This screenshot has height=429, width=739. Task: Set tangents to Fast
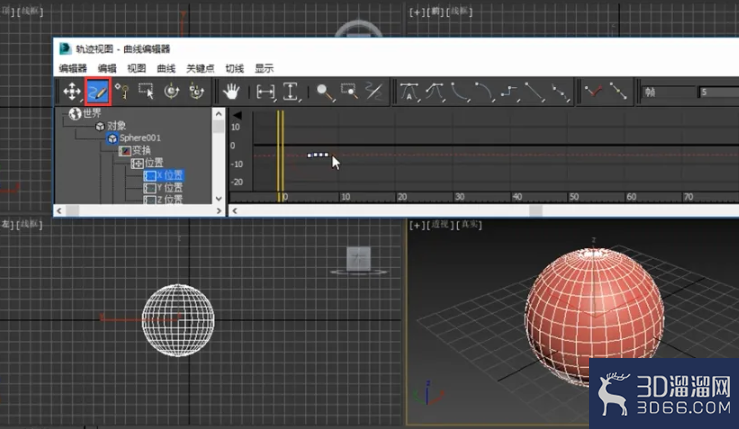(x=460, y=91)
